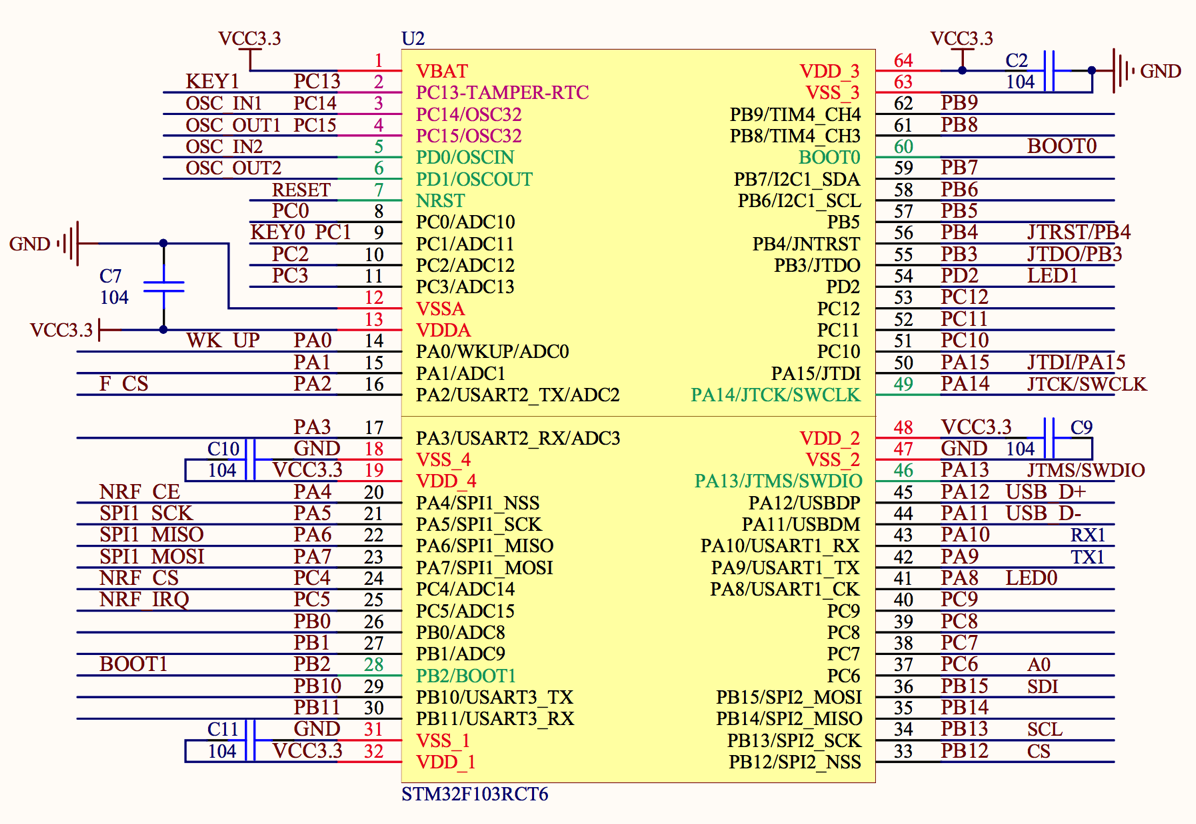The width and height of the screenshot is (1196, 824).
Task: Click pin number 60 of U2
Action: [903, 146]
